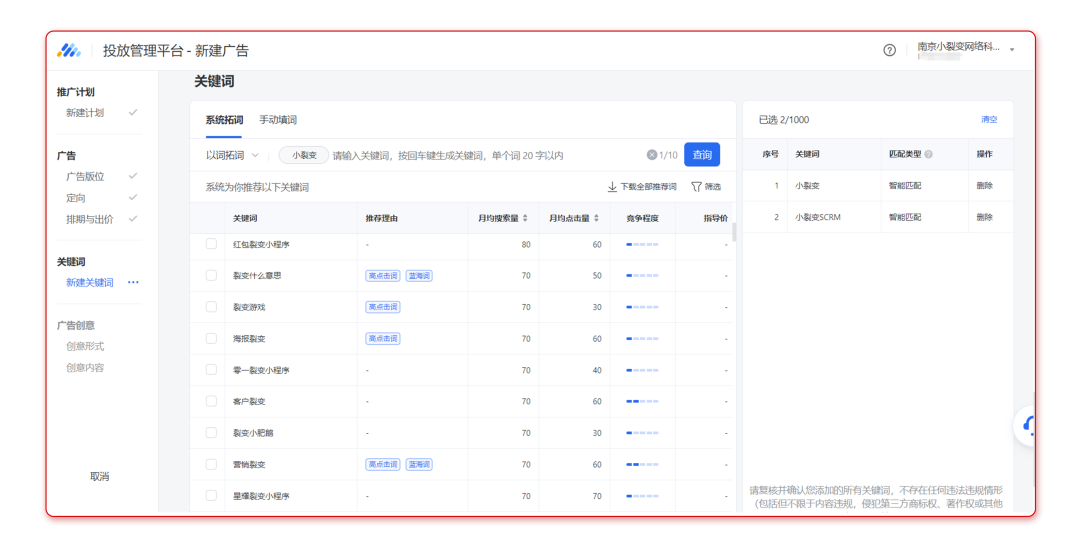This screenshot has height=553, width=1080.
Task: Click 清空 to clear selected keywords
Action: (989, 120)
